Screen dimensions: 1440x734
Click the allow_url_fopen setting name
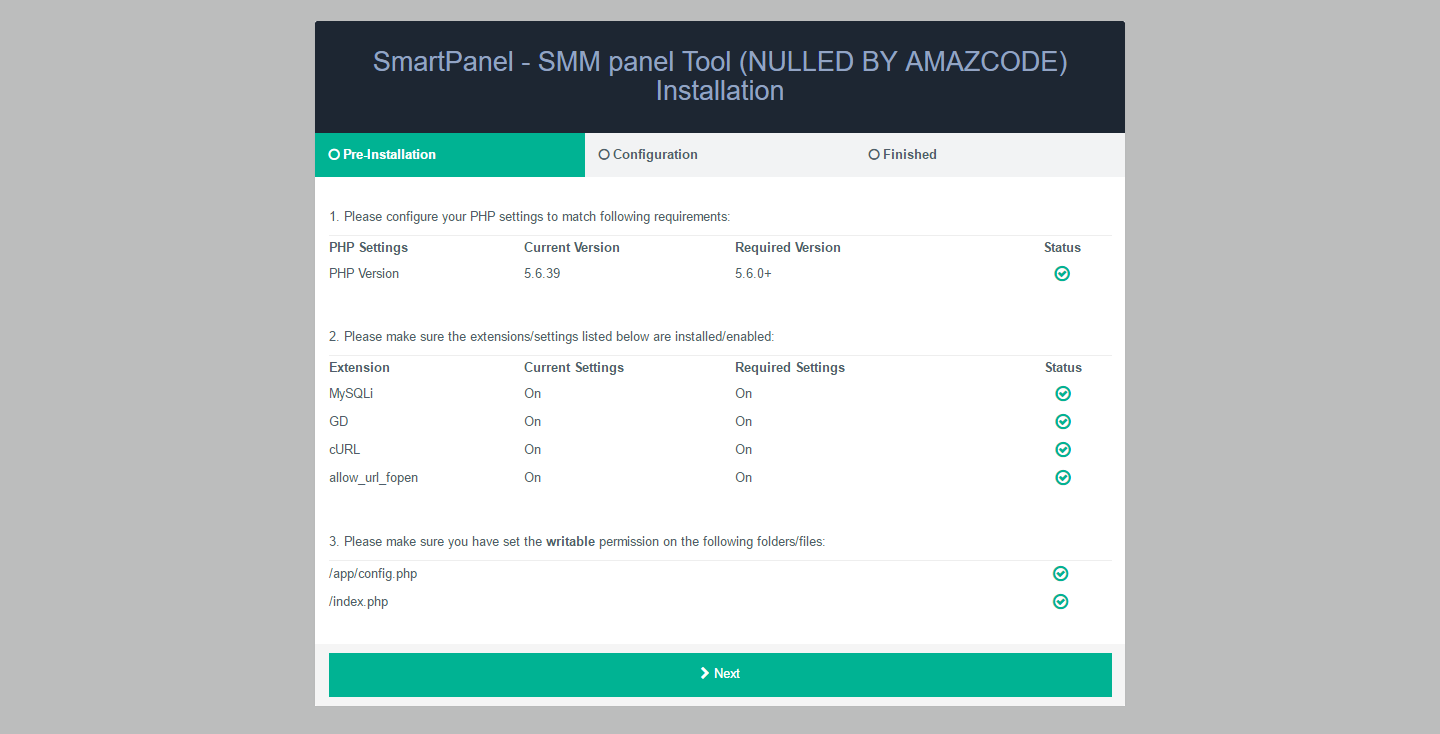pyautogui.click(x=374, y=478)
